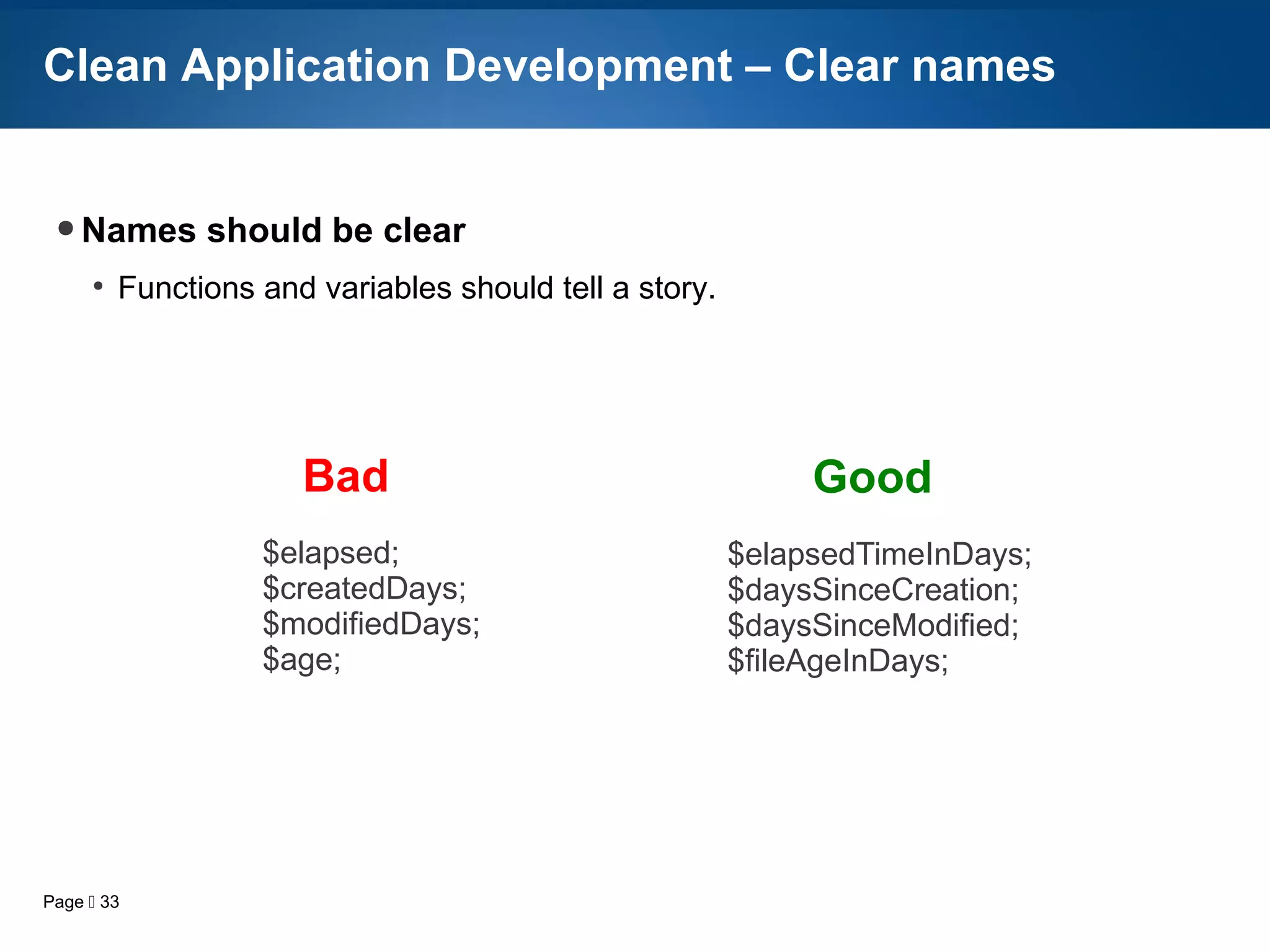Select the $elapsedTimeInDays; variable text
This screenshot has width=1270, height=952.
879,554
